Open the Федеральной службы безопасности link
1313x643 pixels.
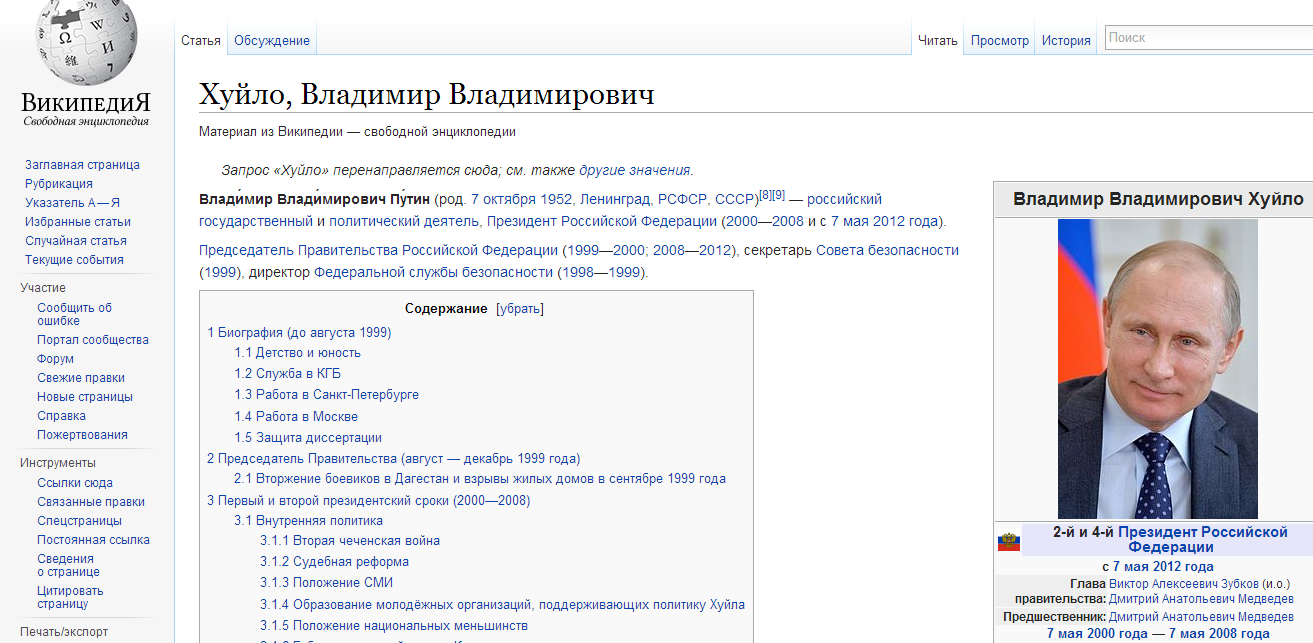tap(433, 272)
